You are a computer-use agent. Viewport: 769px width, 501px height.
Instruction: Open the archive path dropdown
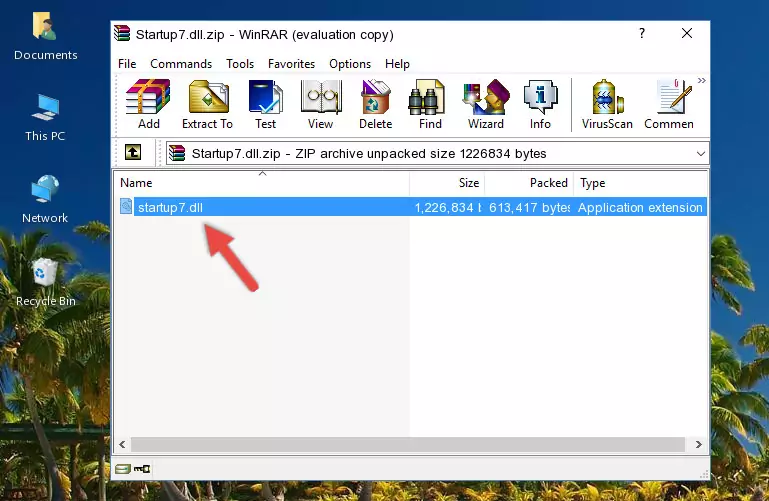(700, 154)
